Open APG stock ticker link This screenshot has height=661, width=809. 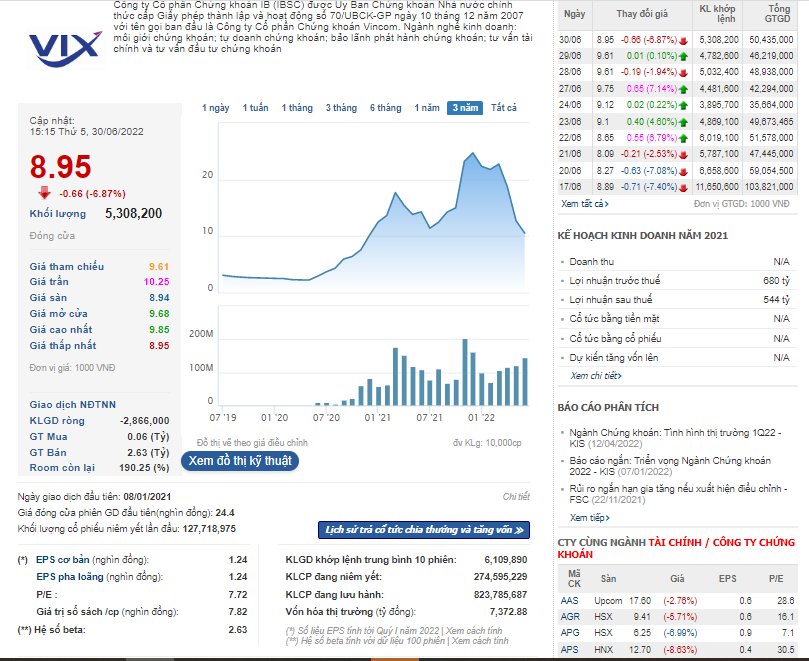[x=570, y=633]
